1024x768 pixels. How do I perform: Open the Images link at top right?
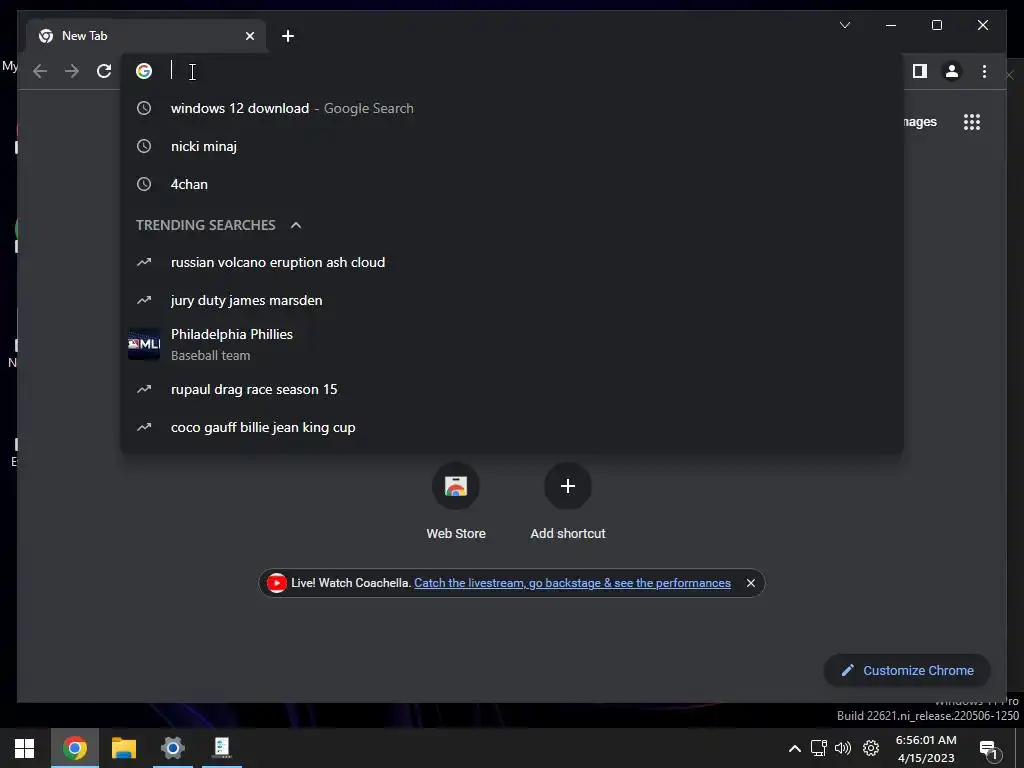tap(920, 122)
